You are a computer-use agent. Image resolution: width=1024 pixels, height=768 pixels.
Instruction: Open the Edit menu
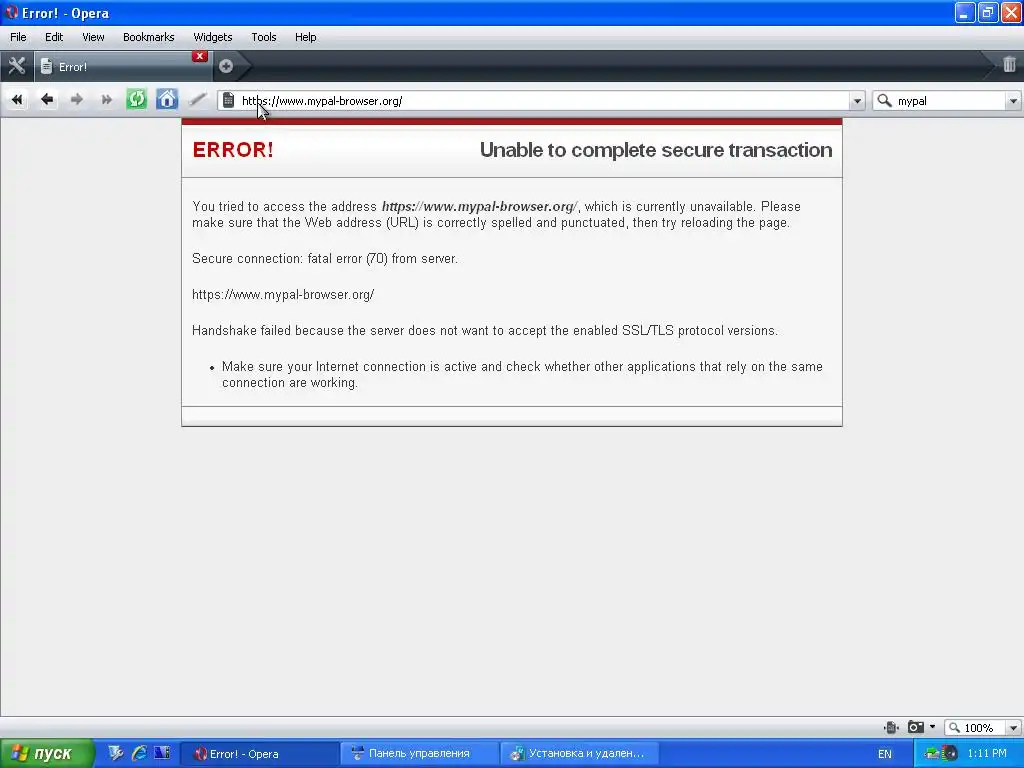(x=54, y=37)
